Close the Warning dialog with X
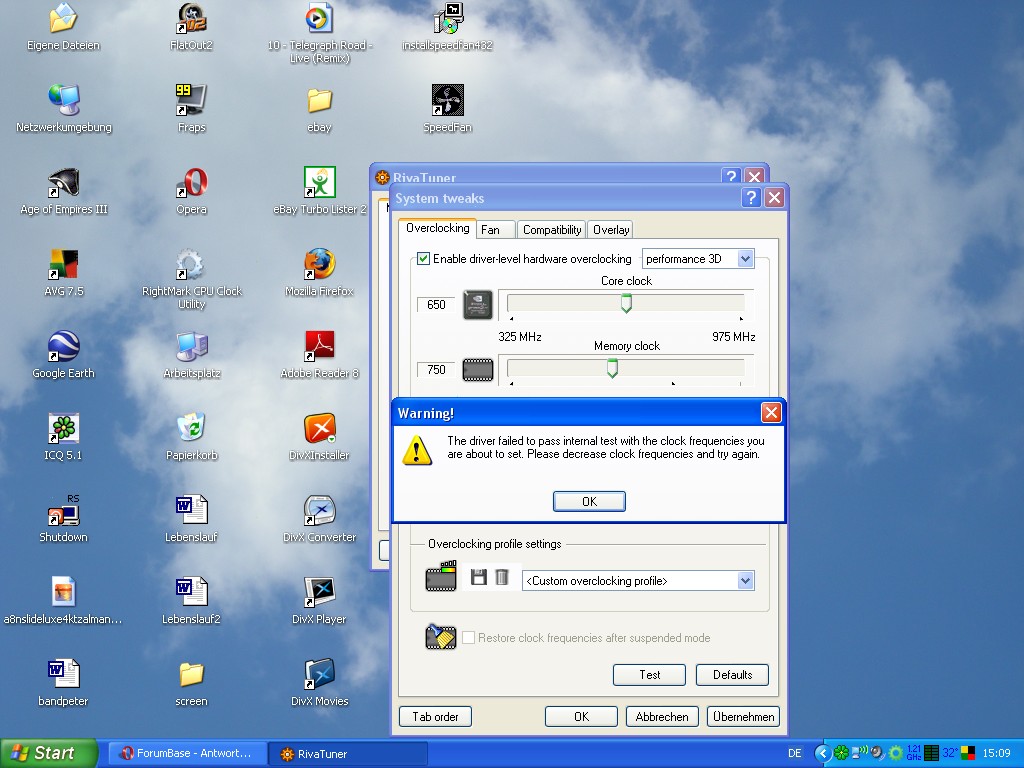This screenshot has width=1024, height=768. (x=771, y=412)
